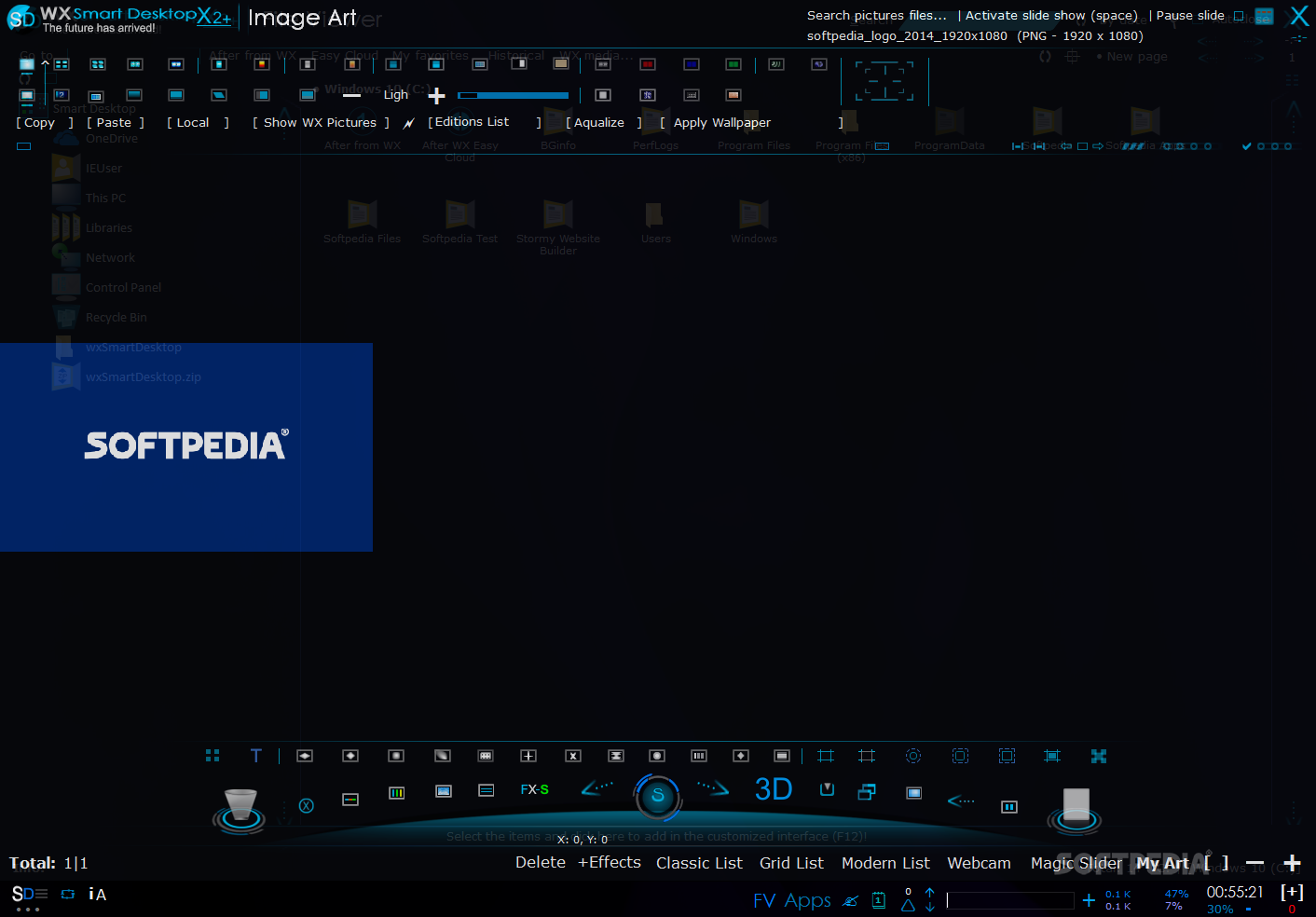Open the Classic List view
Viewport: 1316px width, 917px height.
[699, 863]
